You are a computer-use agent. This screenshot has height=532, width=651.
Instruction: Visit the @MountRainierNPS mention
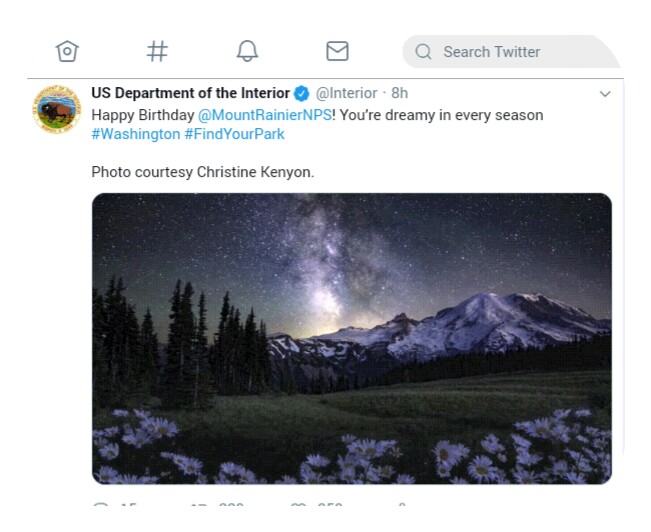264,115
